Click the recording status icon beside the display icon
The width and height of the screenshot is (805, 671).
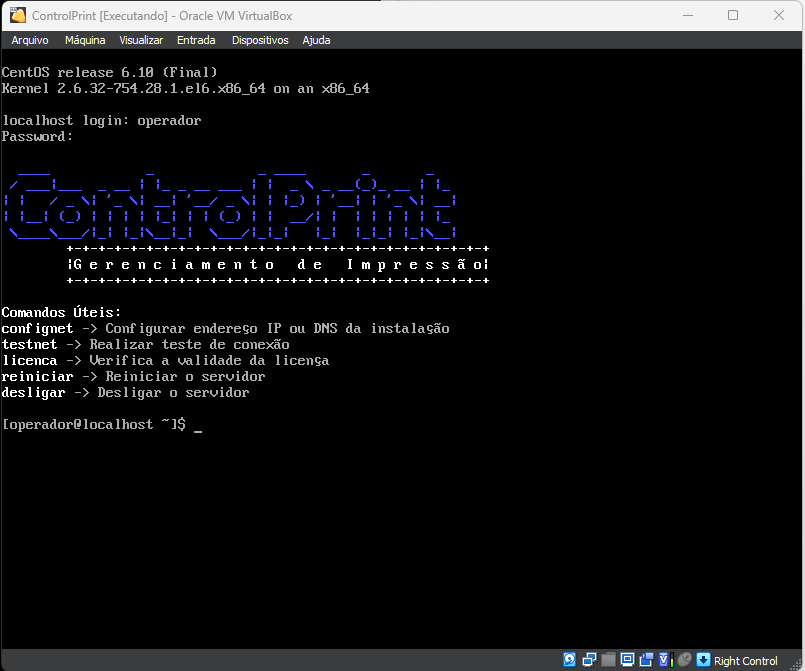(x=646, y=660)
